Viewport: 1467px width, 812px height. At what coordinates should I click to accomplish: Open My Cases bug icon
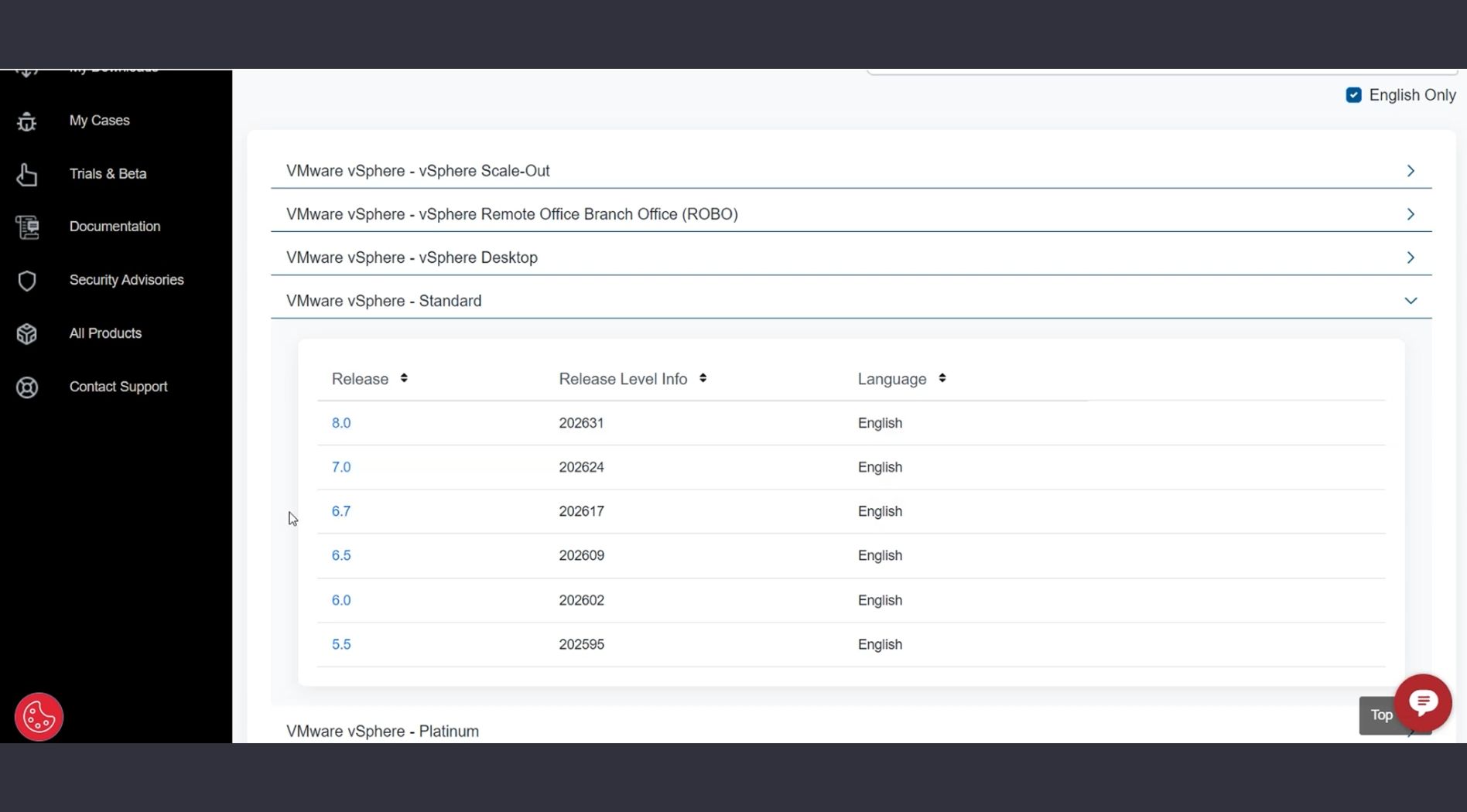(x=27, y=121)
